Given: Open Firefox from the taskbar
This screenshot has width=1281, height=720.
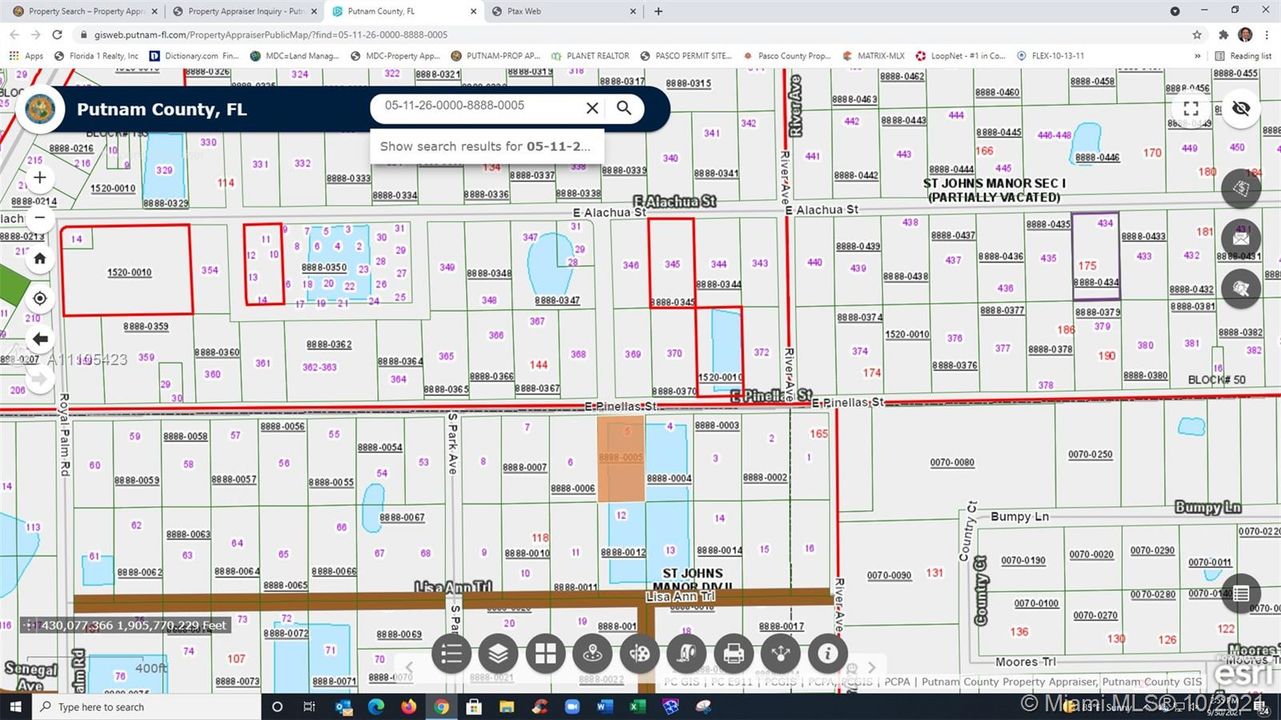Looking at the screenshot, I should click(408, 707).
